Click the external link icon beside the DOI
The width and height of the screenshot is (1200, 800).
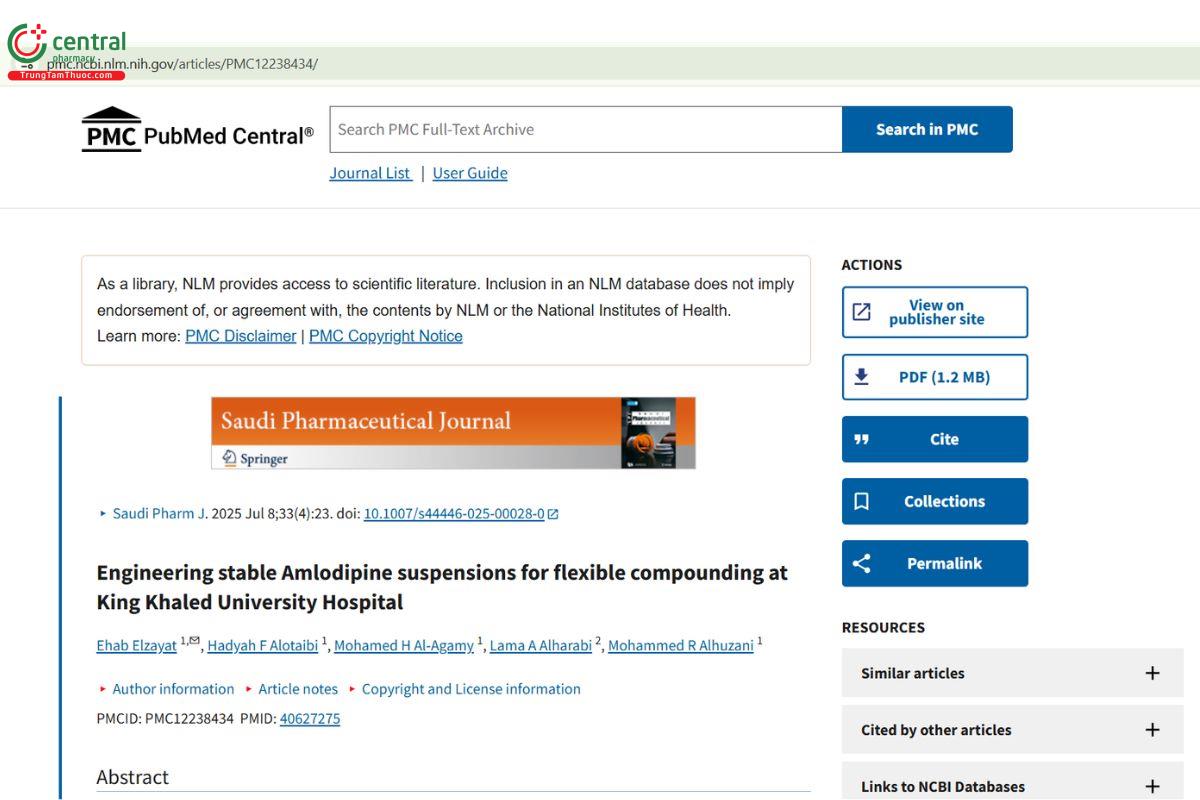553,514
